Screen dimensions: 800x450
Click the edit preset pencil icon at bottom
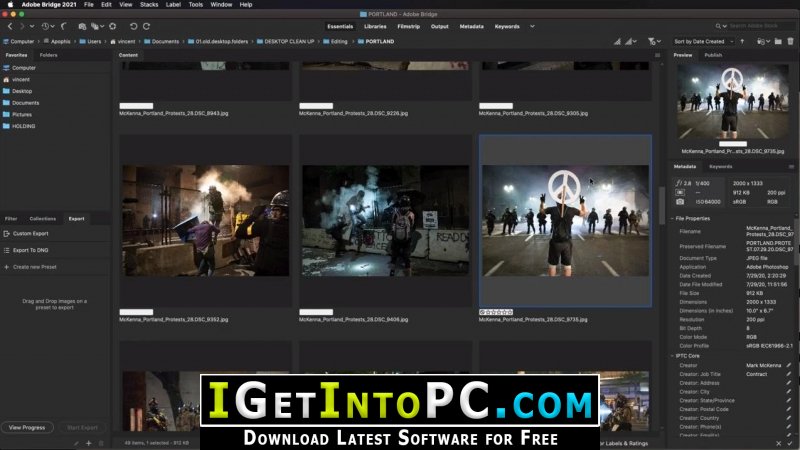coord(77,443)
